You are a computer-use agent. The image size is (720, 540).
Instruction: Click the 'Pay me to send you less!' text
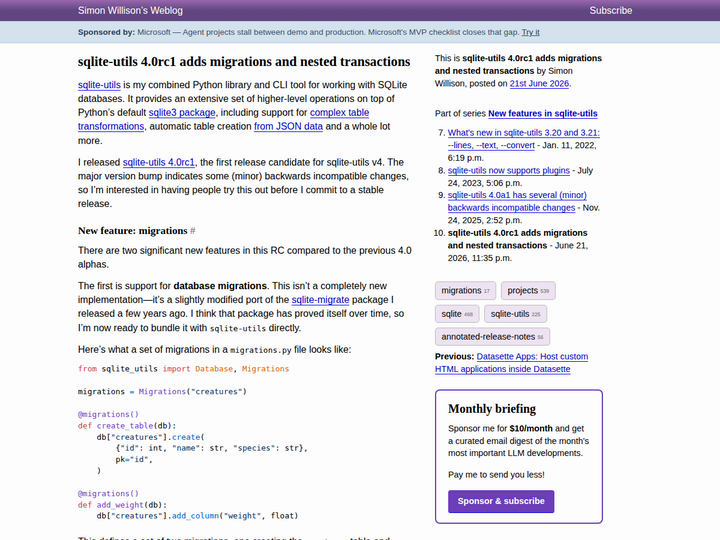click(x=496, y=475)
